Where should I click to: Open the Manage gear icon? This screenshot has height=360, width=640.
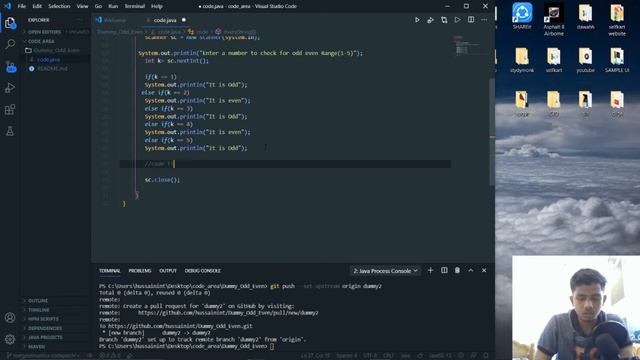[x=10, y=339]
